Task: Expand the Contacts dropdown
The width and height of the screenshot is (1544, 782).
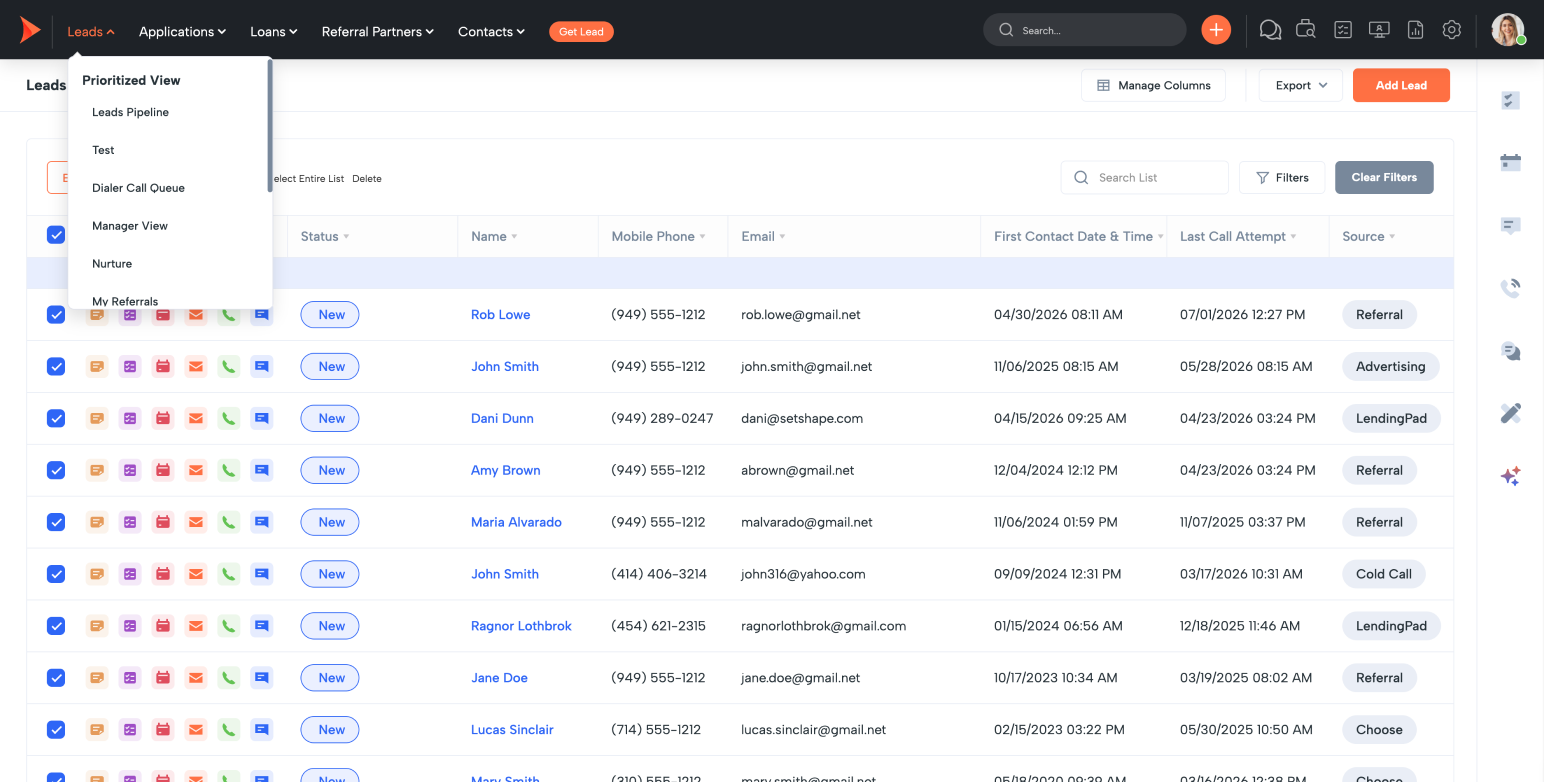Action: [491, 32]
